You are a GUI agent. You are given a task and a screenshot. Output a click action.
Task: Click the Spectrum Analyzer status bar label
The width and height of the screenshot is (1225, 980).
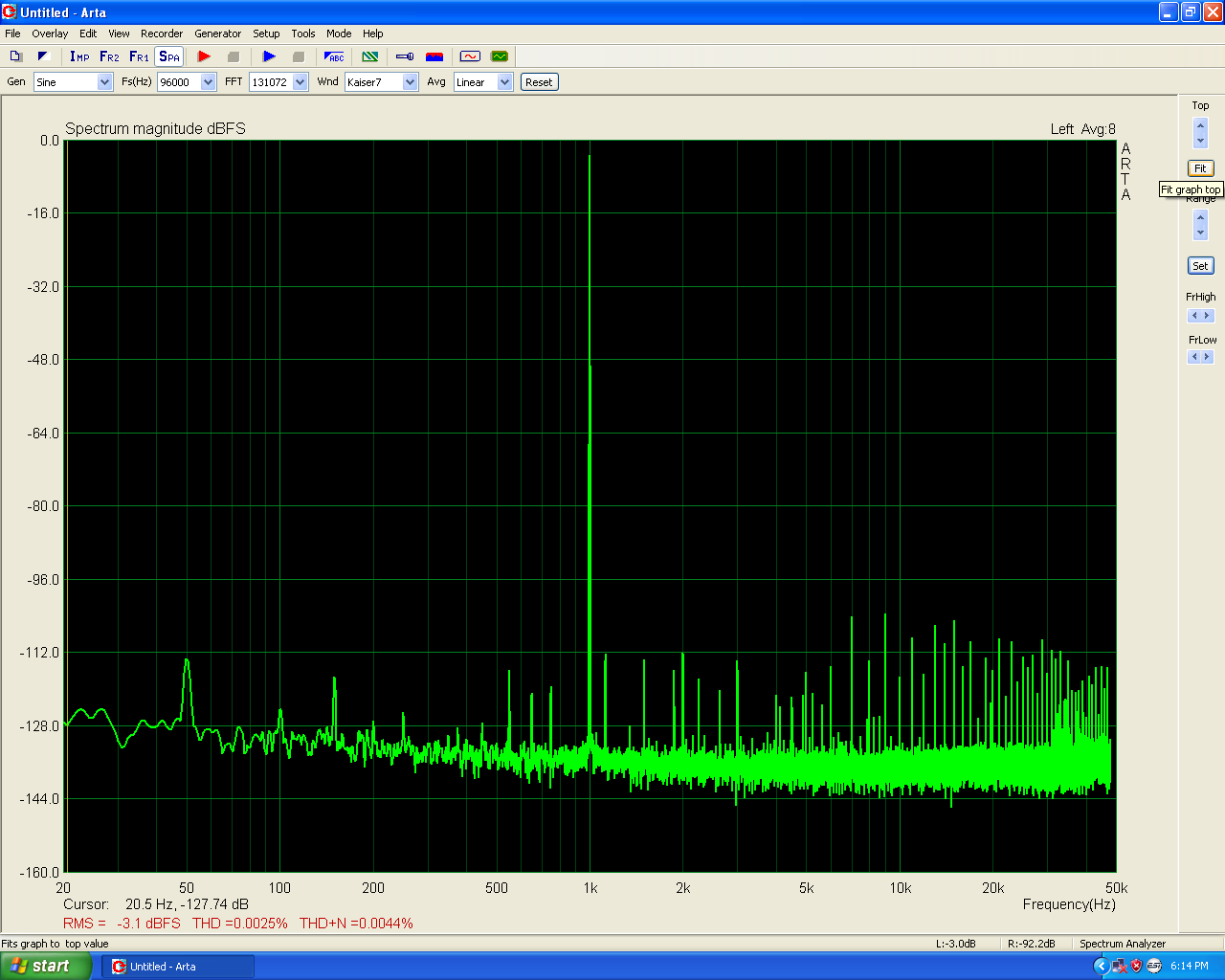[x=1123, y=944]
